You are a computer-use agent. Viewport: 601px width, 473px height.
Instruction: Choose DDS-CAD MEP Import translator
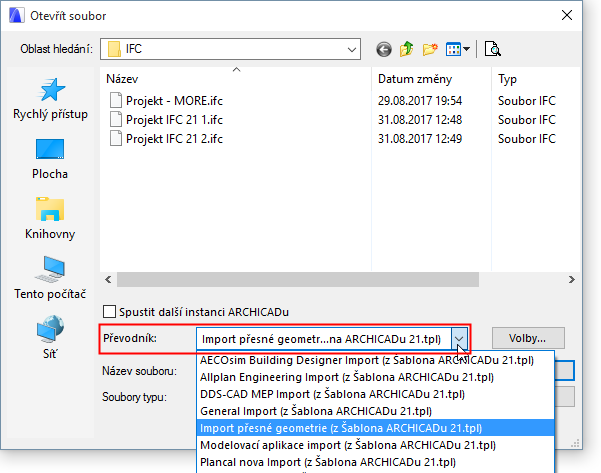(x=375, y=394)
